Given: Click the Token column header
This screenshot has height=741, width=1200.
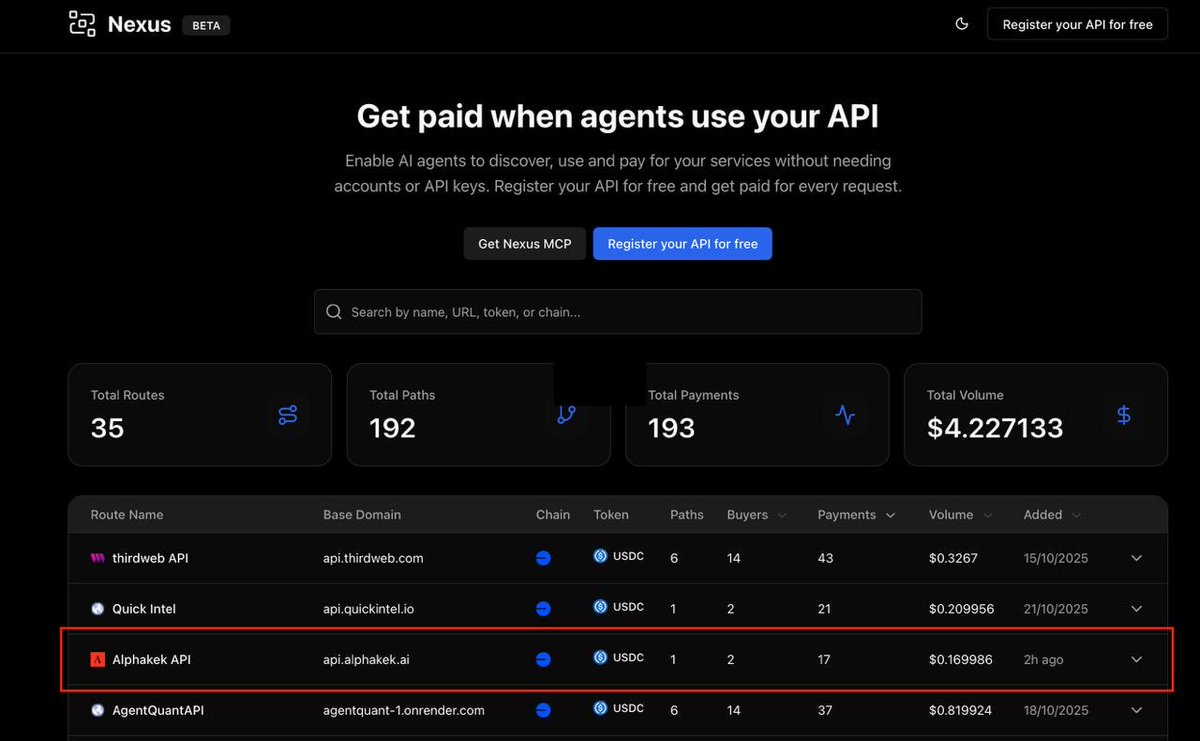Looking at the screenshot, I should pyautogui.click(x=611, y=515).
